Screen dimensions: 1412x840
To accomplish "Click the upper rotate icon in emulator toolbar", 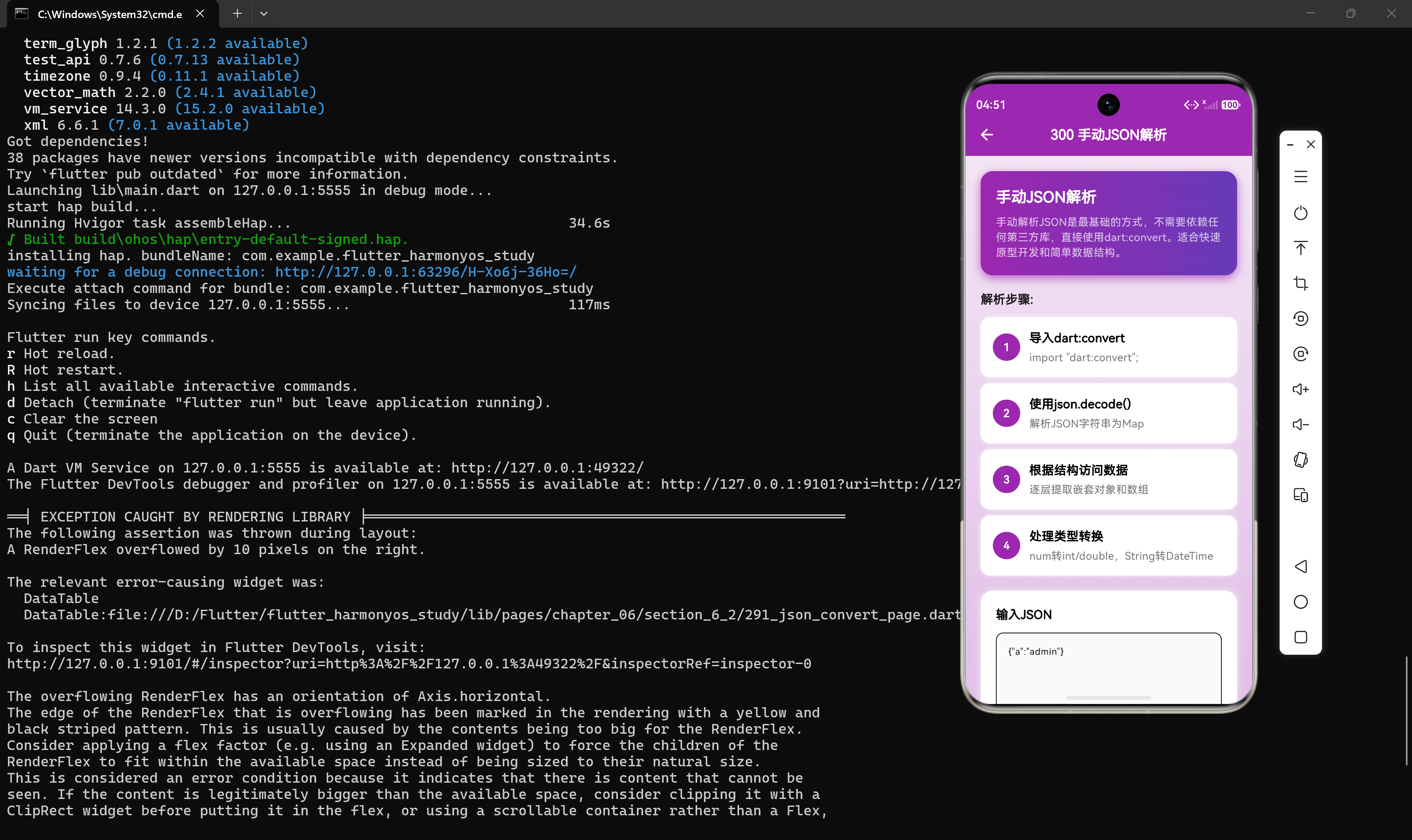I will [x=1300, y=319].
